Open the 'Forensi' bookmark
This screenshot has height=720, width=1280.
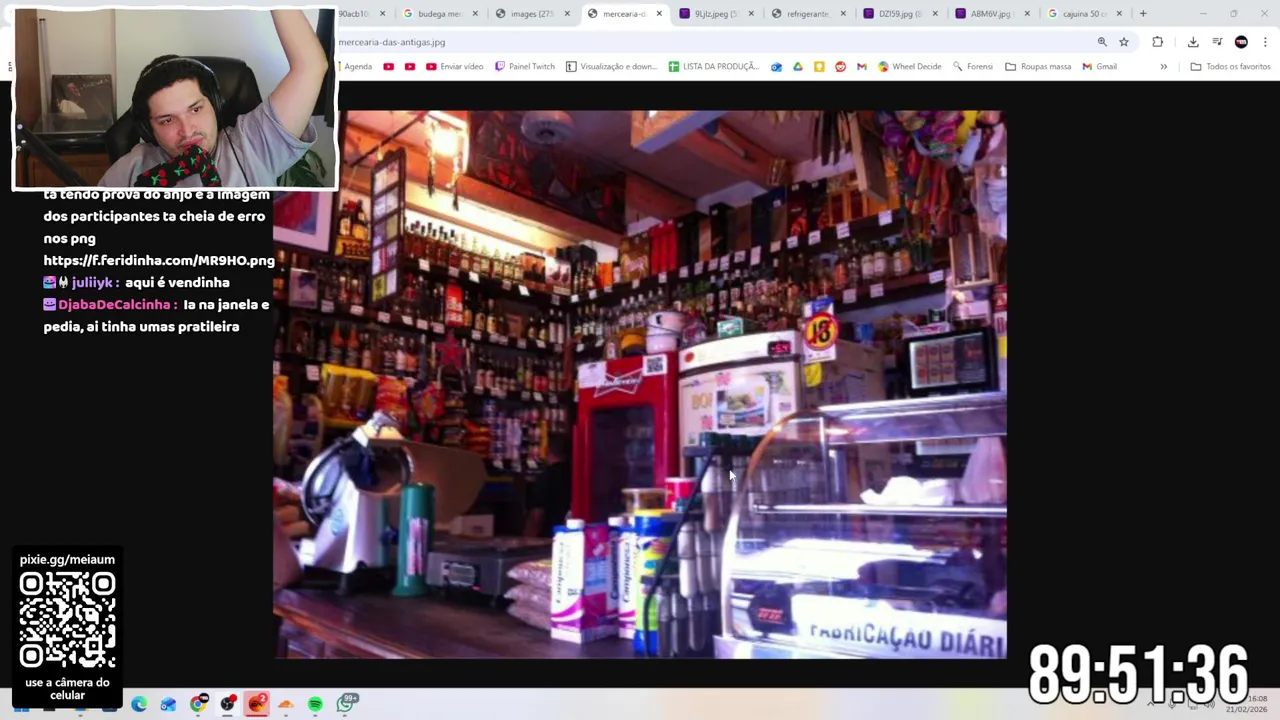click(972, 67)
